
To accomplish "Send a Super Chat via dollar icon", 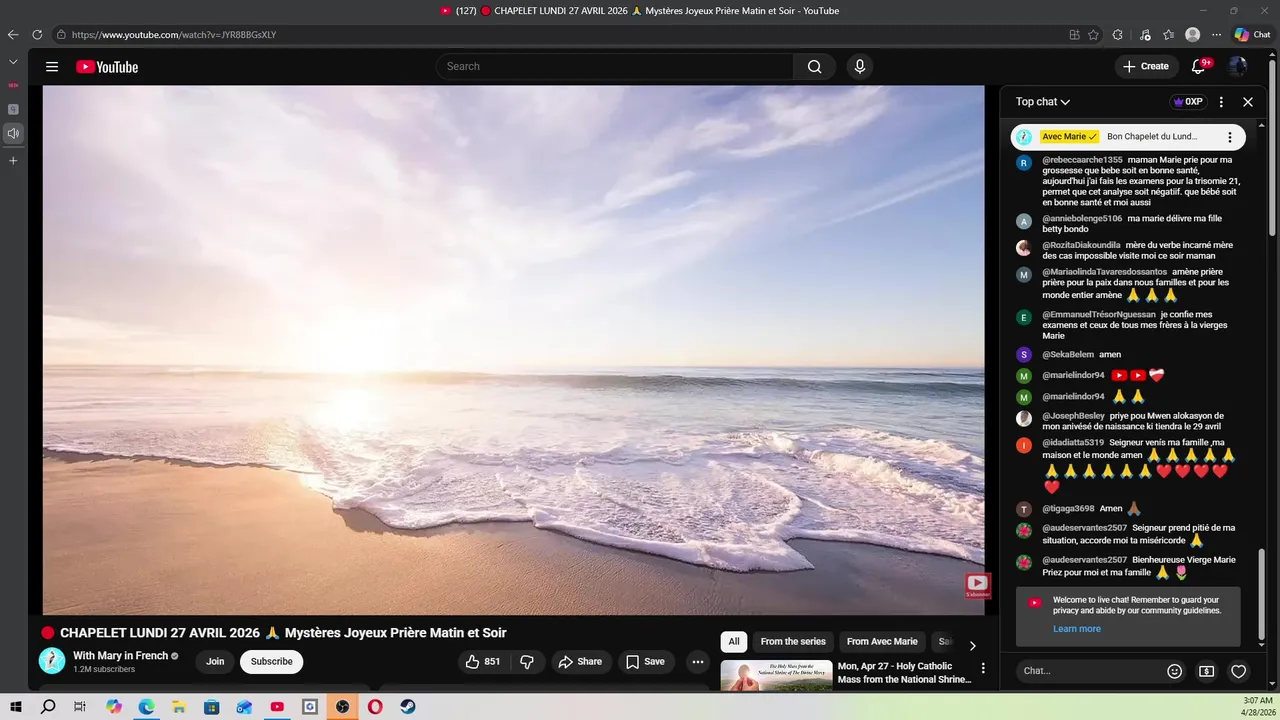I will 1207,671.
